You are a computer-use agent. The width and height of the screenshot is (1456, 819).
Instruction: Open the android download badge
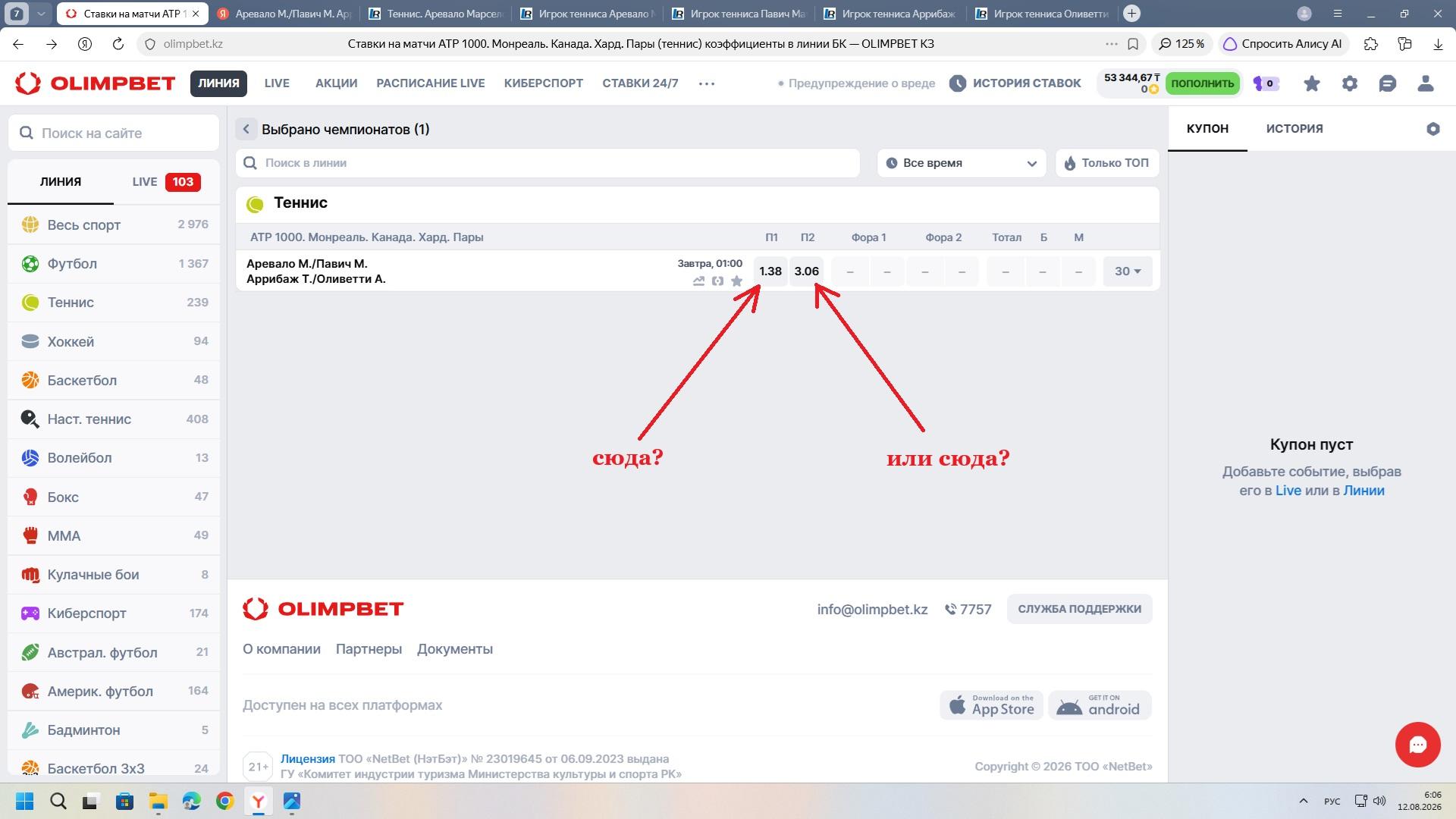coord(1100,705)
